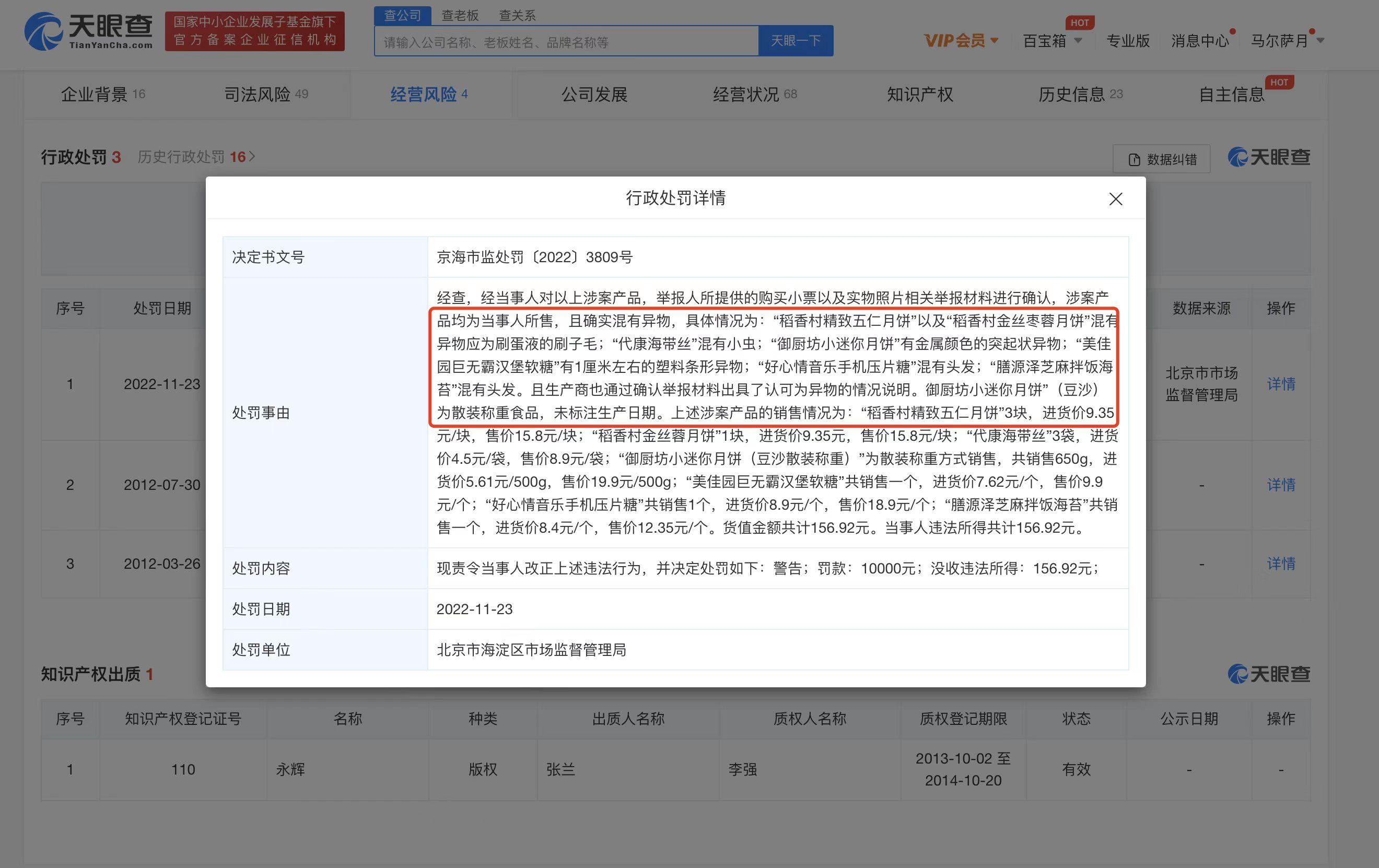Switch to the 经营状况 tab
1379x868 pixels.
tap(755, 94)
